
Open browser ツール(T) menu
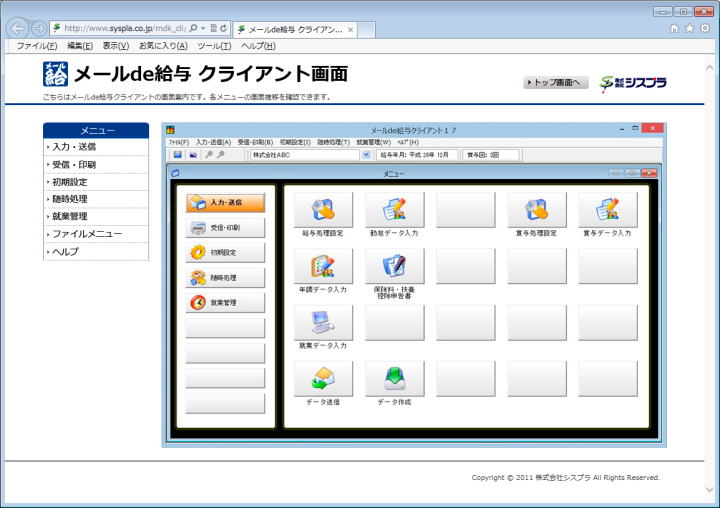click(214, 46)
